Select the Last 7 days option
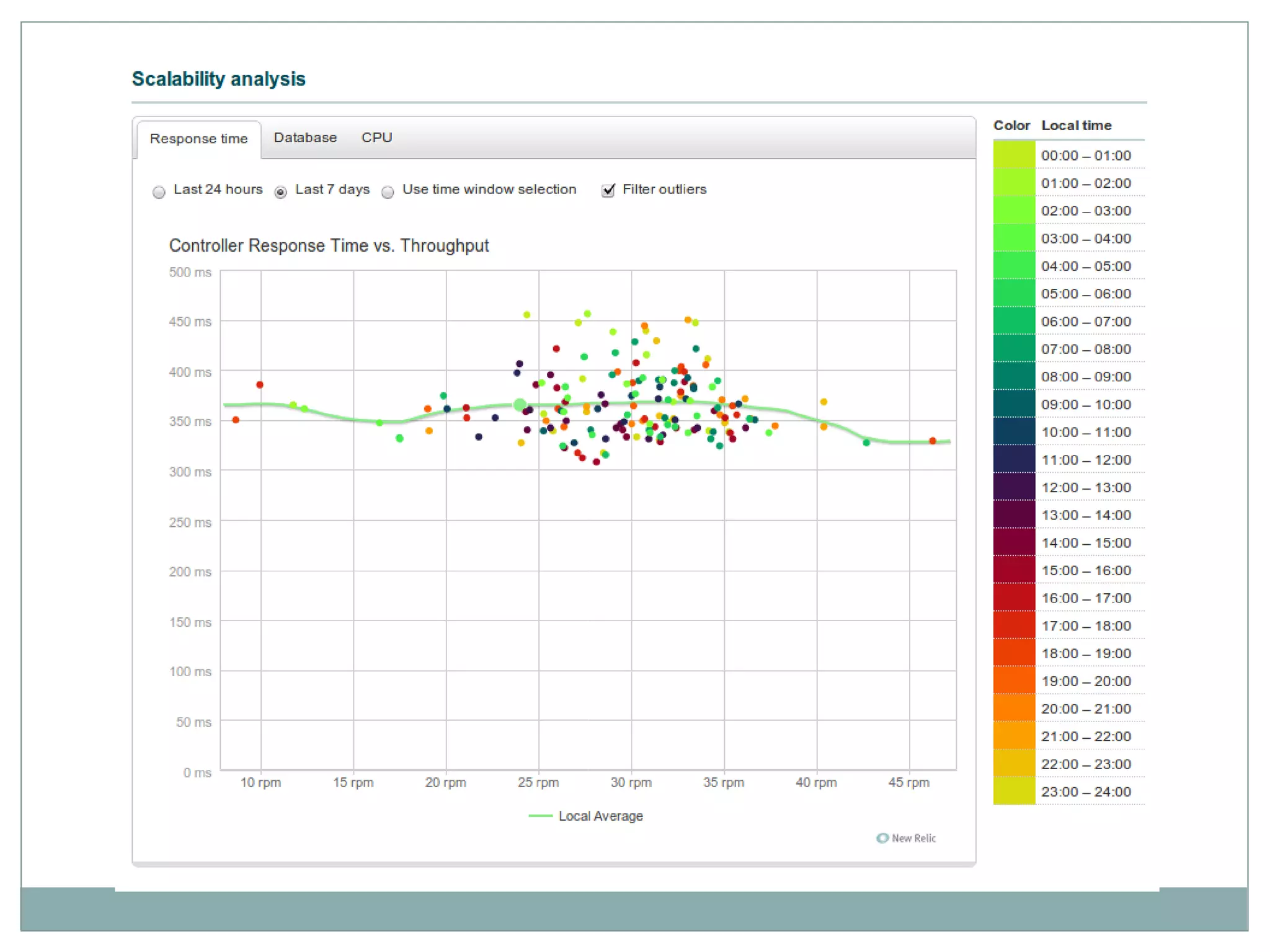 point(281,192)
